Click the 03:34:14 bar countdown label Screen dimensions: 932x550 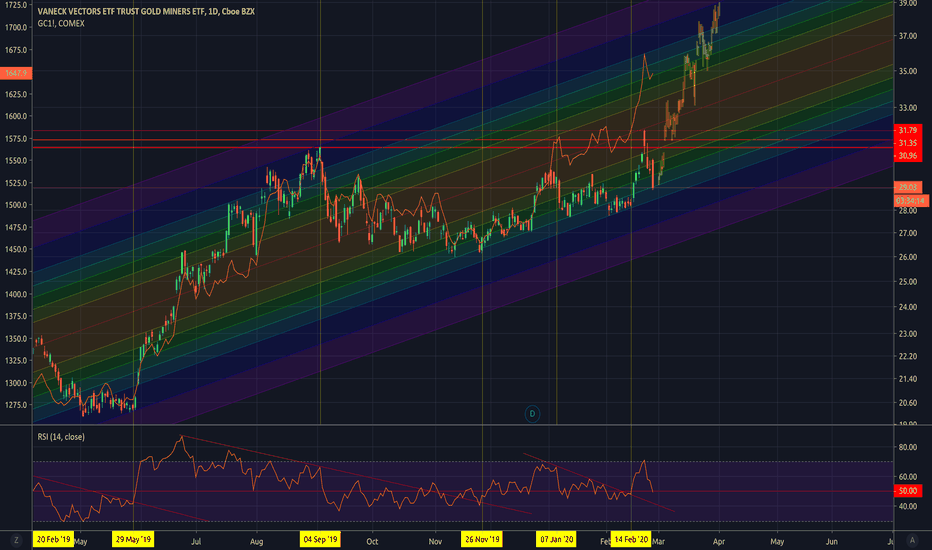point(911,201)
